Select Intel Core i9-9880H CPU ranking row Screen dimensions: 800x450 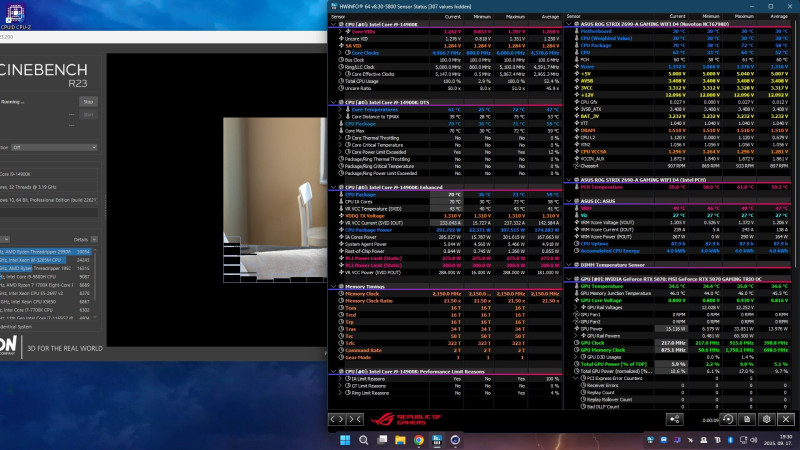(x=46, y=277)
